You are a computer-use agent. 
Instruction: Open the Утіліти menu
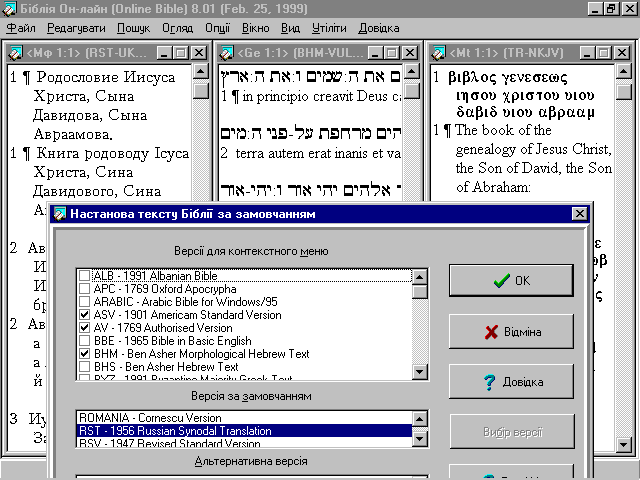click(x=328, y=28)
